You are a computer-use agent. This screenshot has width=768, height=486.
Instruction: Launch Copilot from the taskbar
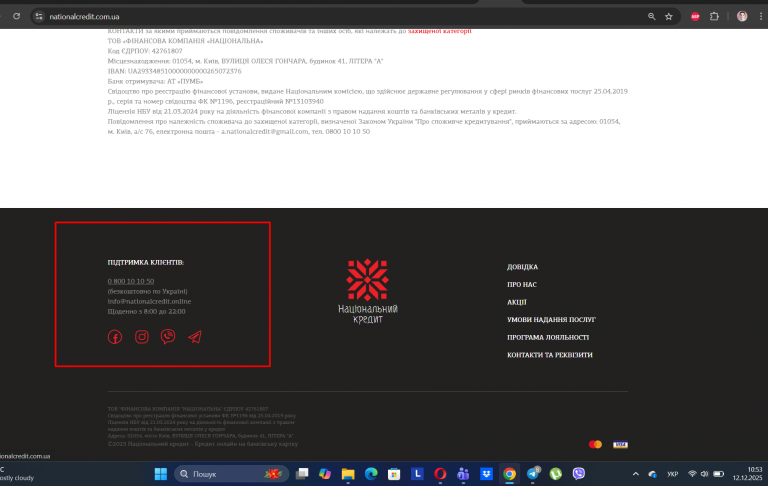click(325, 474)
